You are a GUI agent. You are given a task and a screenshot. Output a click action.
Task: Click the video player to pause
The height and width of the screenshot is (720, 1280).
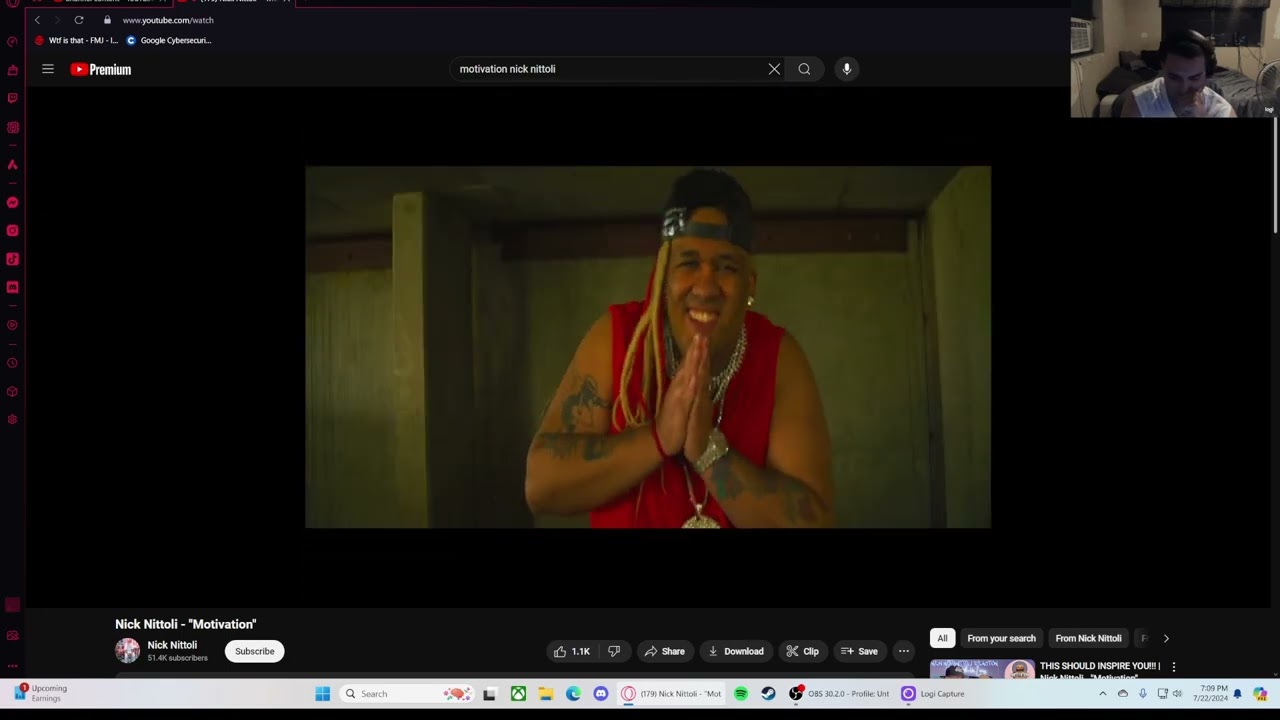648,347
